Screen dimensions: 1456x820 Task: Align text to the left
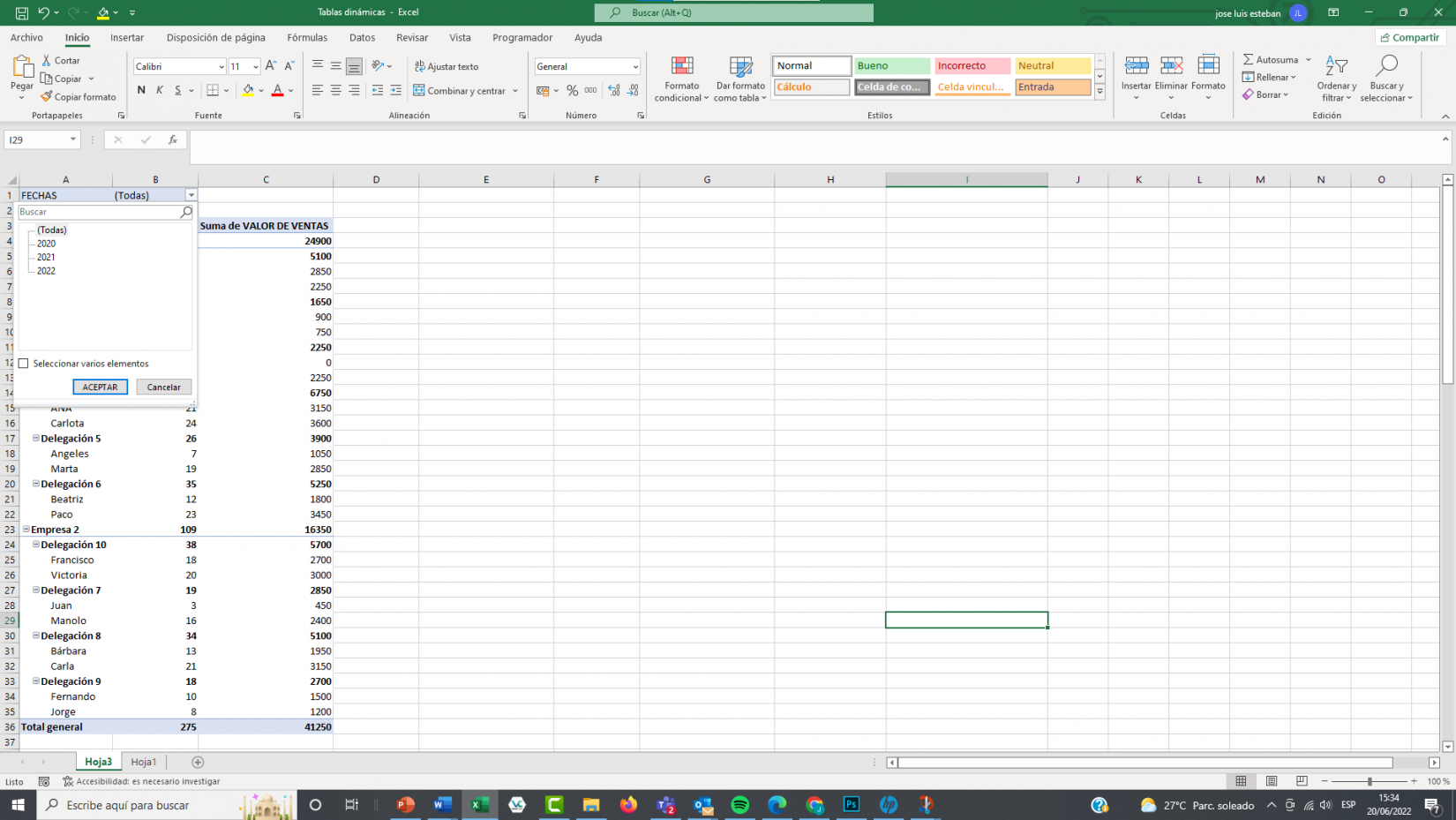(318, 90)
